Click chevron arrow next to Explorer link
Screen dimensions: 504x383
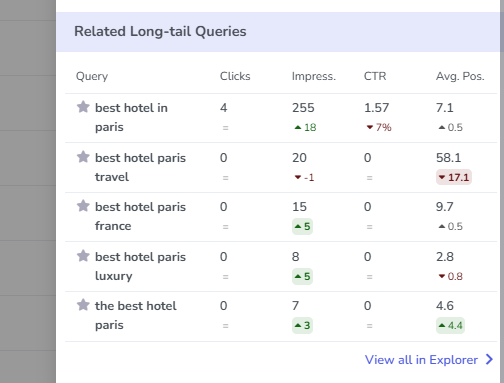click(489, 359)
